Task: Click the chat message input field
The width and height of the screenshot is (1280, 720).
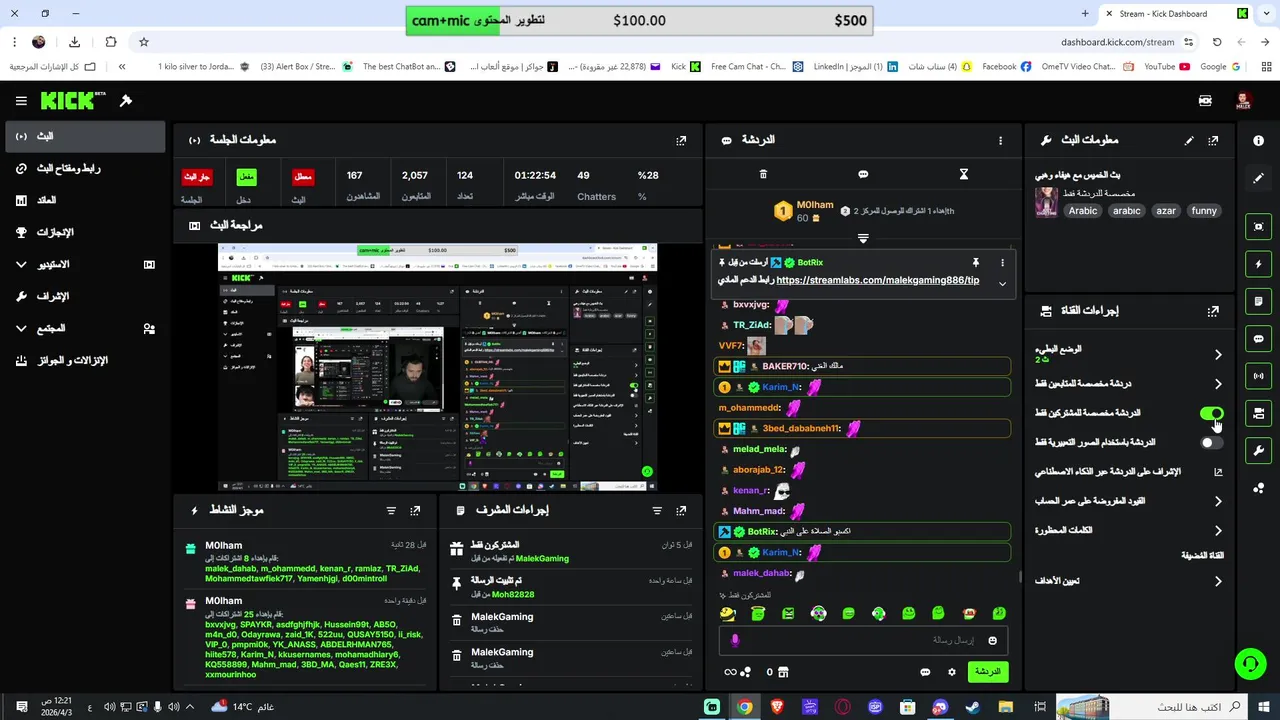Action: tap(862, 640)
